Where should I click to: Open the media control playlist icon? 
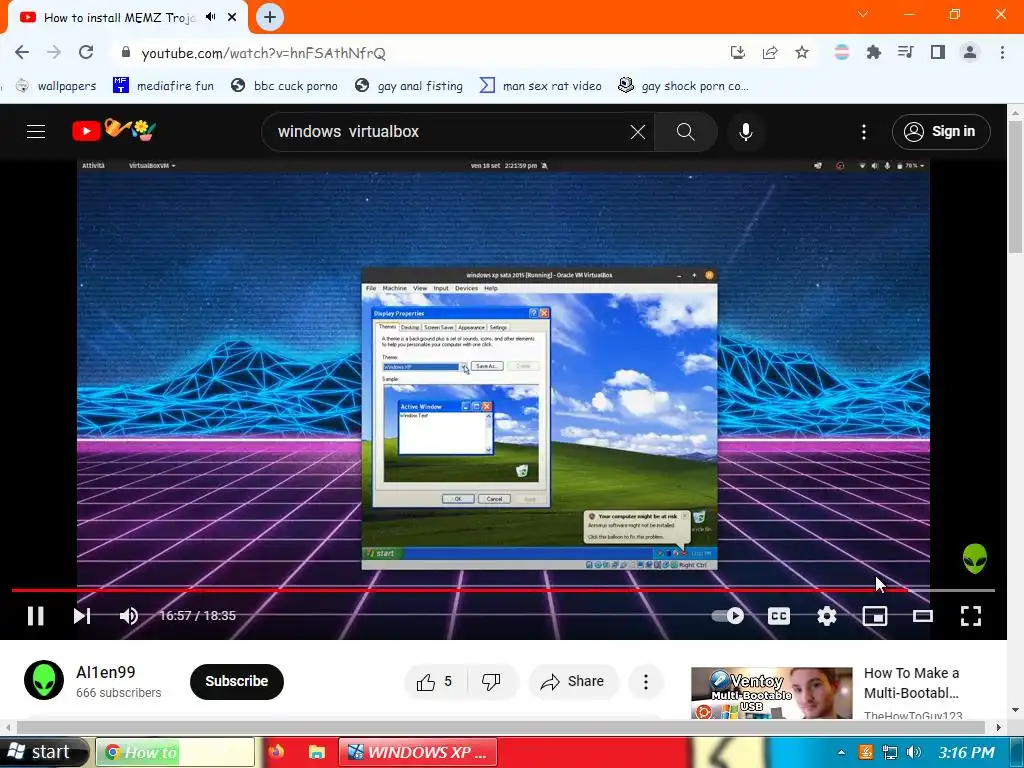click(906, 52)
